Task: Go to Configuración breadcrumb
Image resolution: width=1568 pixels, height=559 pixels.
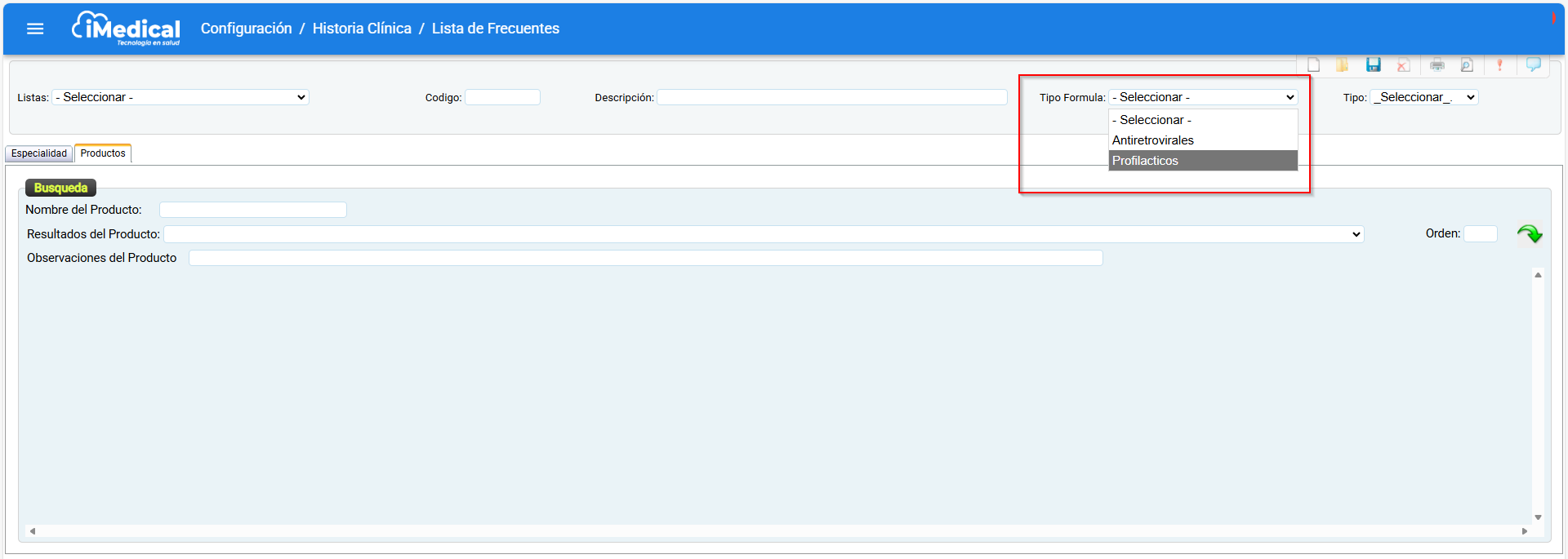Action: coord(247,29)
